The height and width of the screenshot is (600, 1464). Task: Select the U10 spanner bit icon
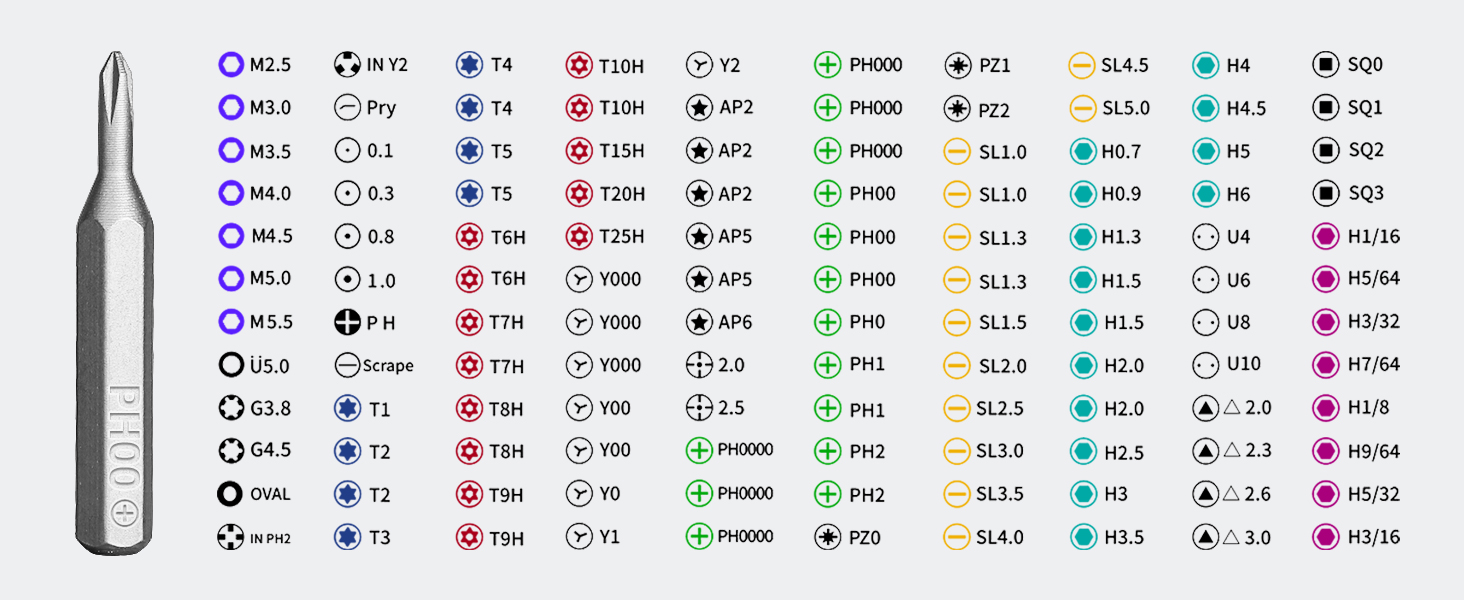coord(1205,365)
